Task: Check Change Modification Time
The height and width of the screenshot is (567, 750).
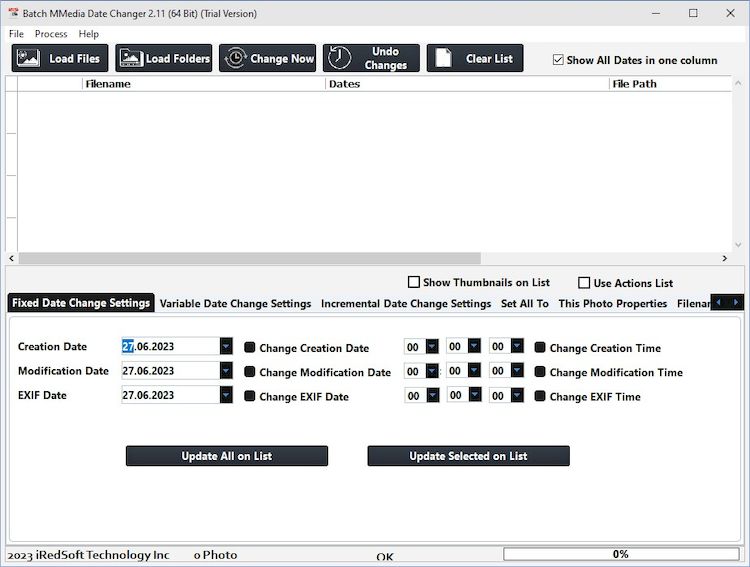Action: click(x=540, y=372)
